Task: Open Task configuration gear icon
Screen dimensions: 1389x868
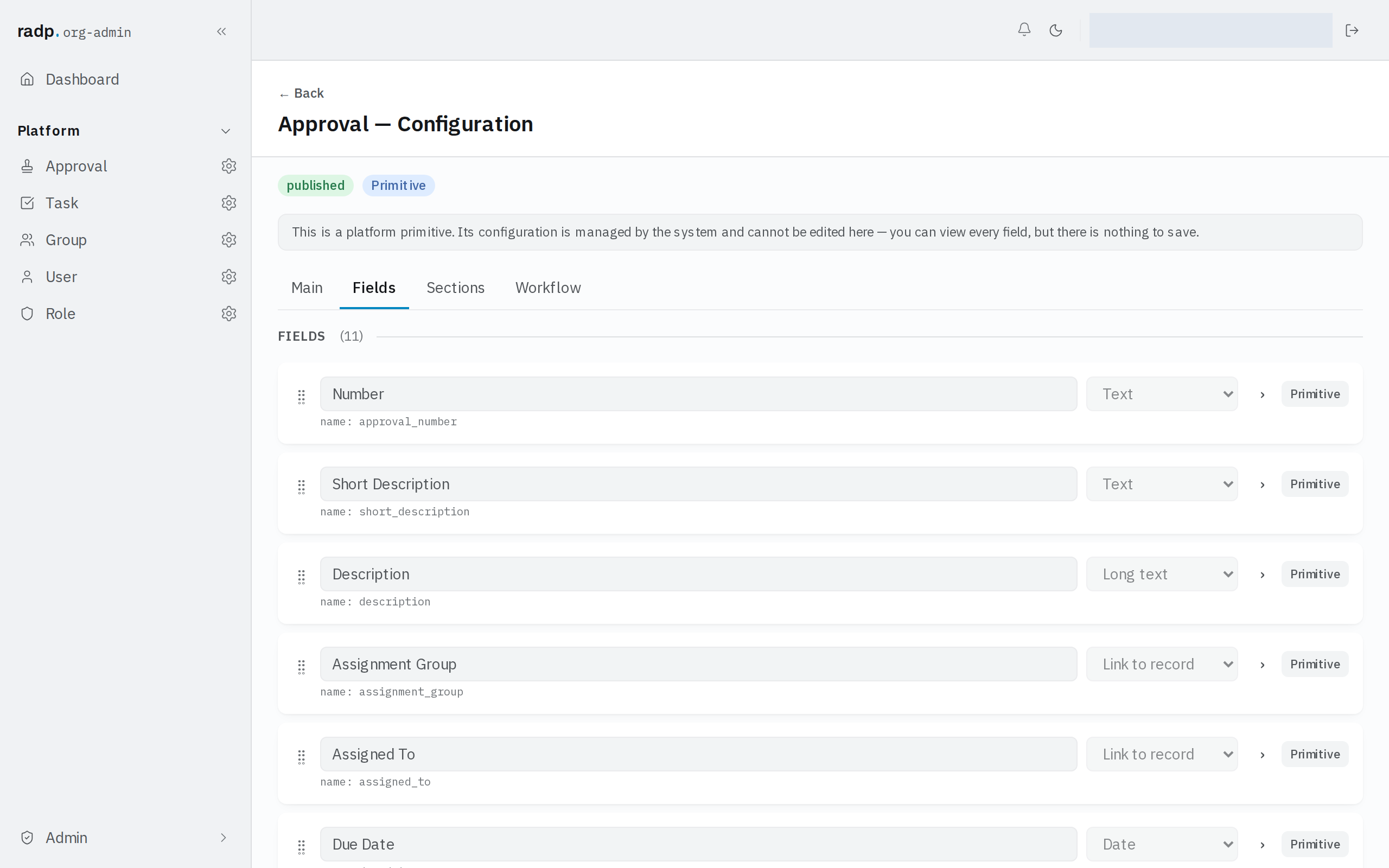Action: click(229, 203)
